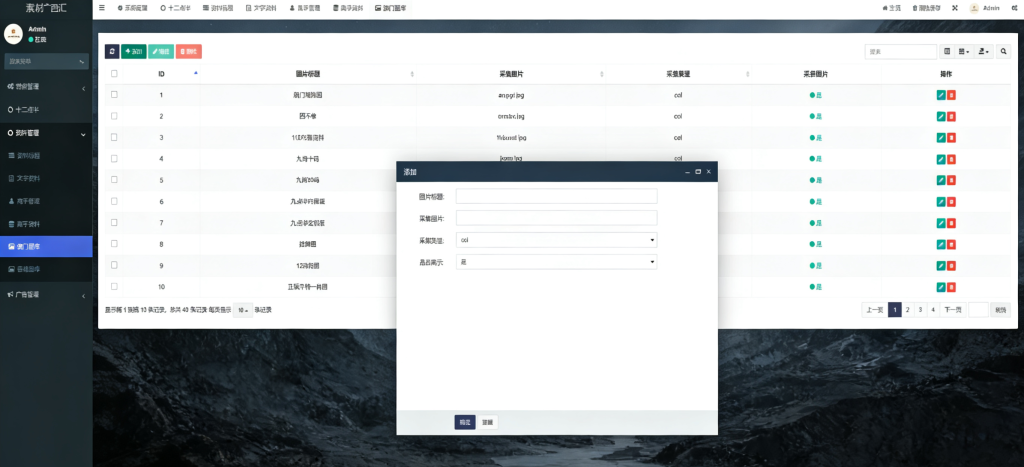The height and width of the screenshot is (467, 1024).
Task: Click the red delete icon in row ID 1
Action: [952, 95]
